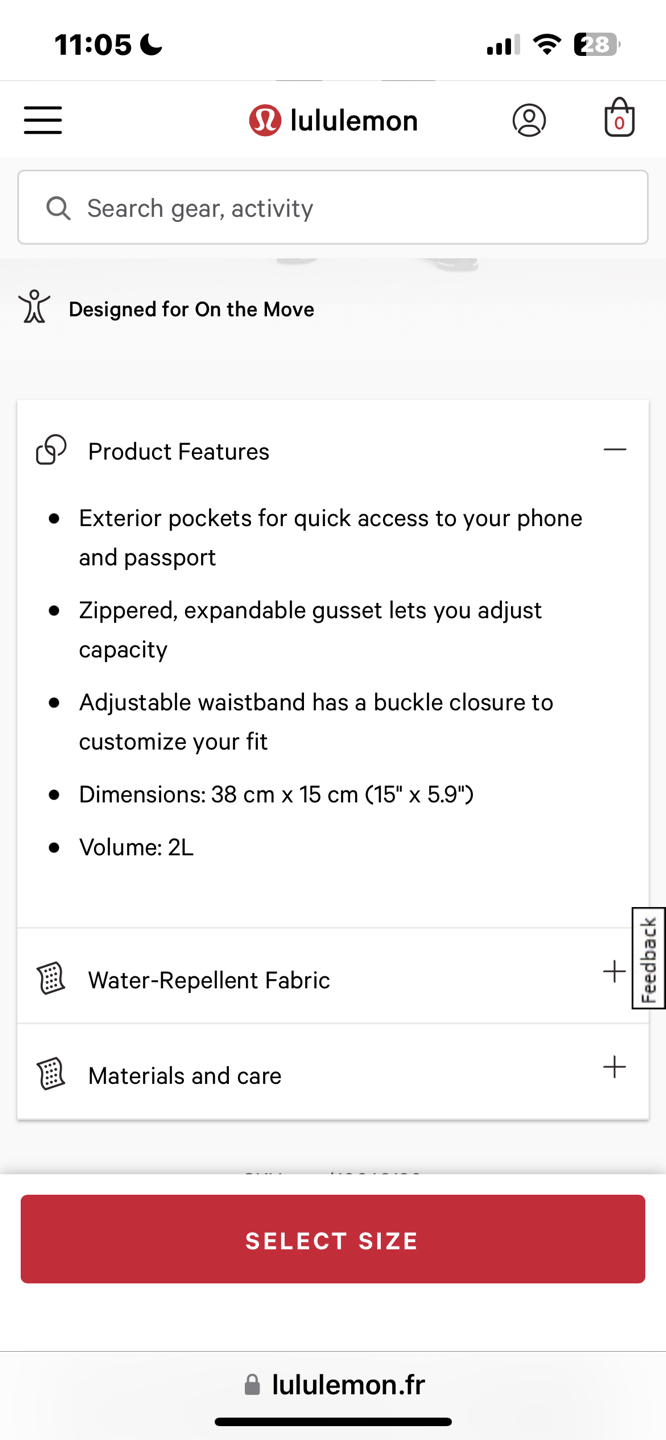Viewport: 666px width, 1440px height.
Task: Open the Feedback side tab
Action: click(649, 958)
